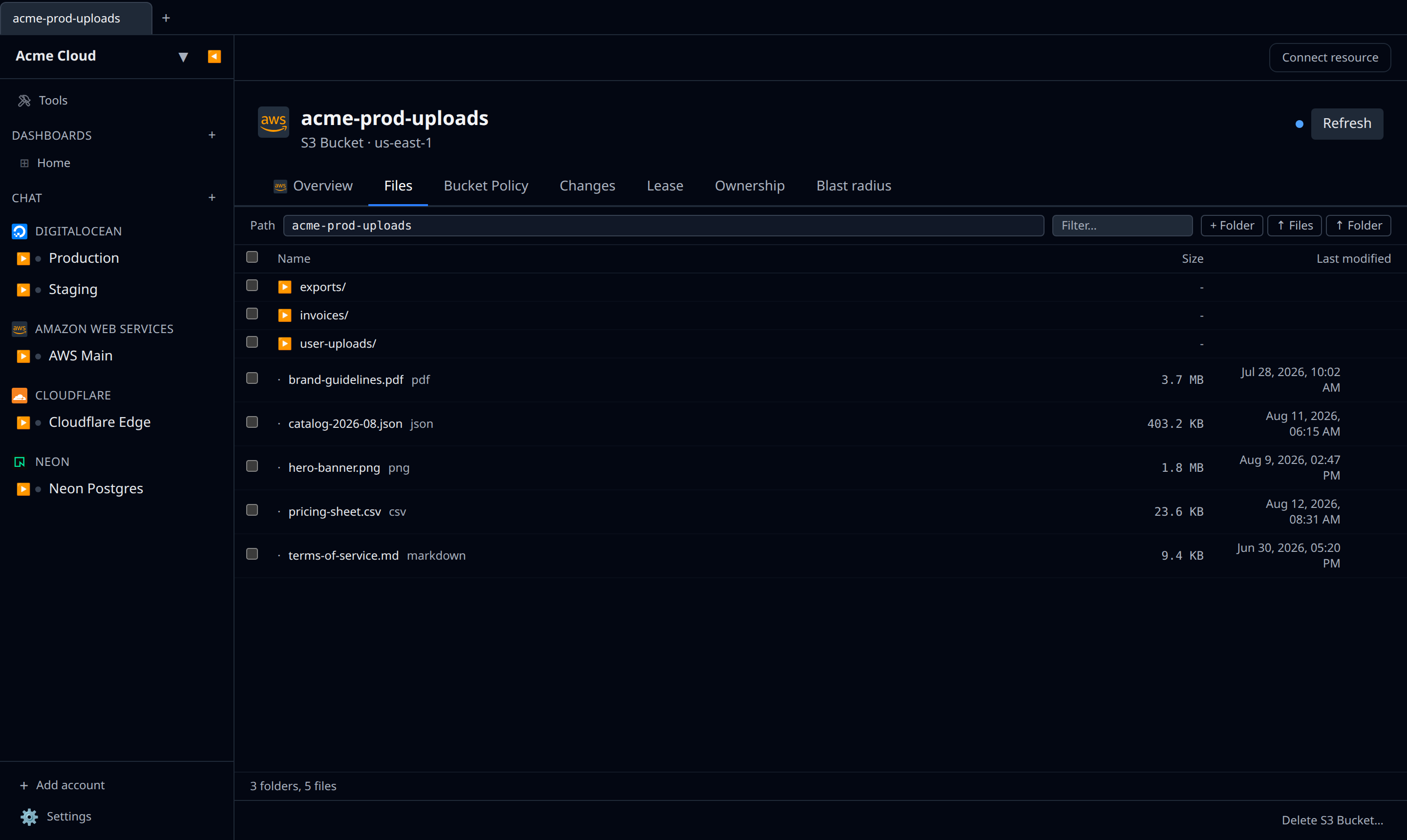This screenshot has width=1407, height=840.
Task: Select the pricing-sheet.csv checkbox
Action: point(253,510)
